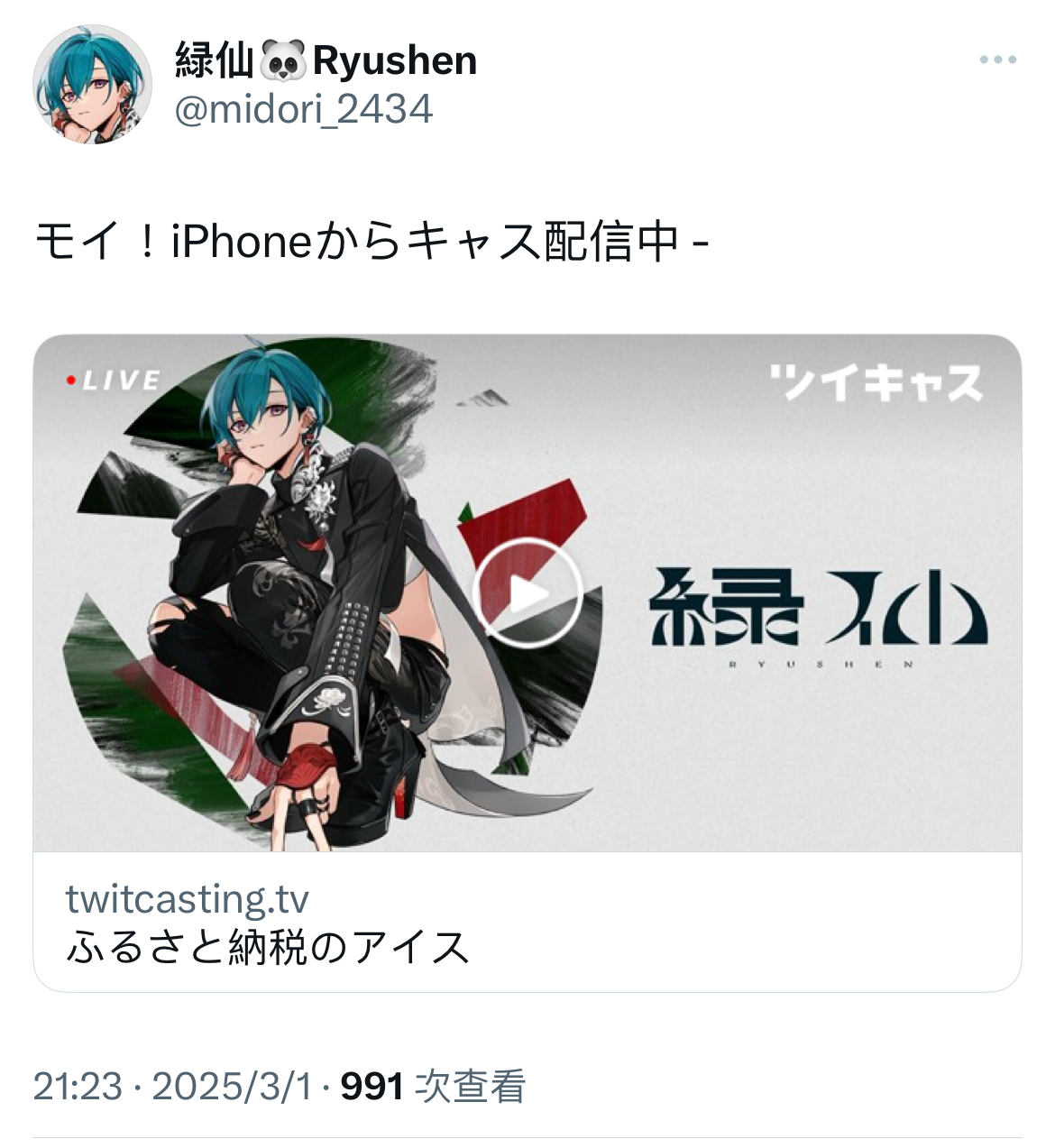Viewport: 1055px width, 1148px height.
Task: Click the card footer area below the preview
Action: 527,922
